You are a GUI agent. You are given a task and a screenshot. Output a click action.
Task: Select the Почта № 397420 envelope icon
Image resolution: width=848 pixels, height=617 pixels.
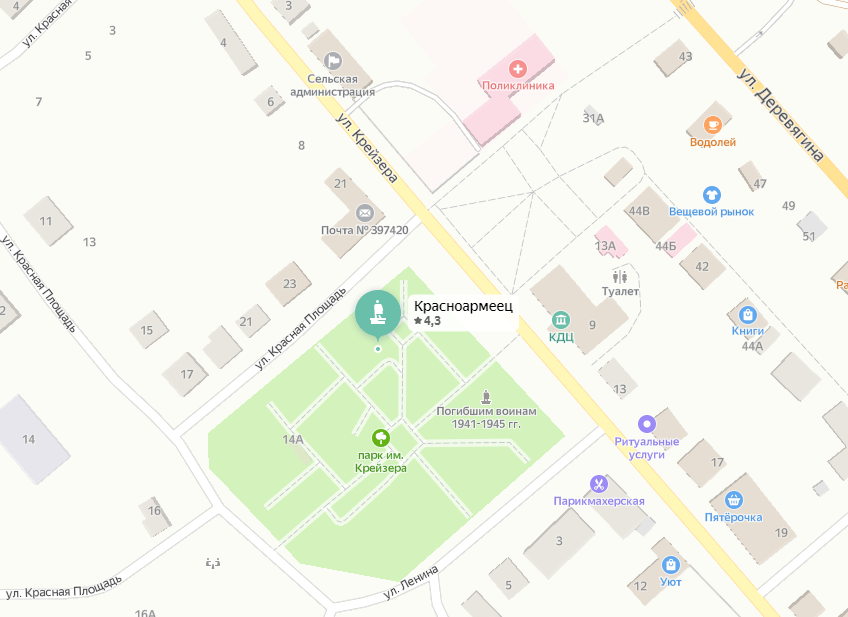[365, 213]
